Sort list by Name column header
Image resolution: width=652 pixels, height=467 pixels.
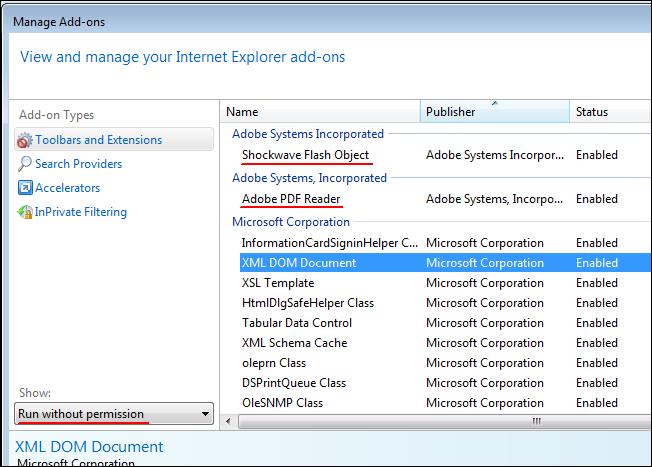coord(320,111)
